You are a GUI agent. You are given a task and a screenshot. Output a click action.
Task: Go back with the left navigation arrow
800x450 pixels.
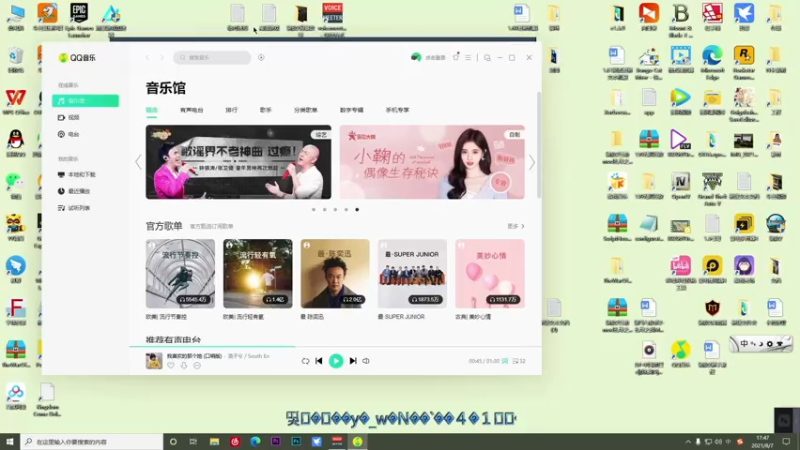(147, 58)
